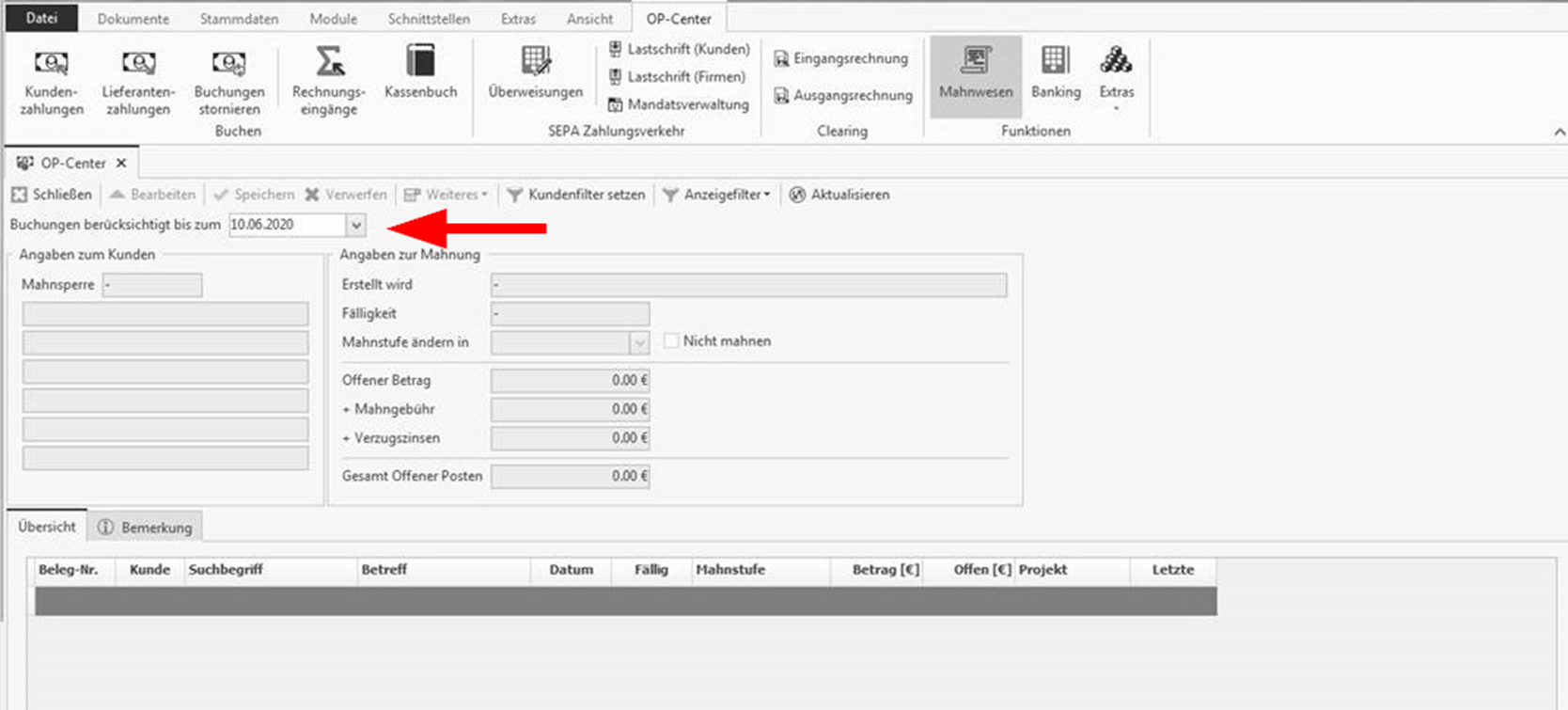Screen dimensions: 1568x710
Task: Open Rechnungseingänge sigma icon
Action: (x=329, y=81)
